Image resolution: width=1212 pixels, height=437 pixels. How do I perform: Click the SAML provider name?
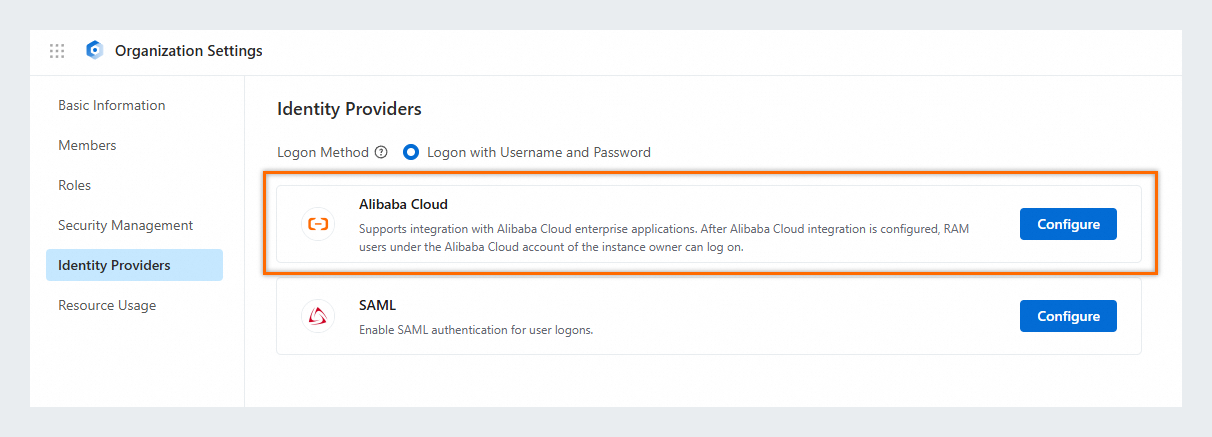[378, 304]
